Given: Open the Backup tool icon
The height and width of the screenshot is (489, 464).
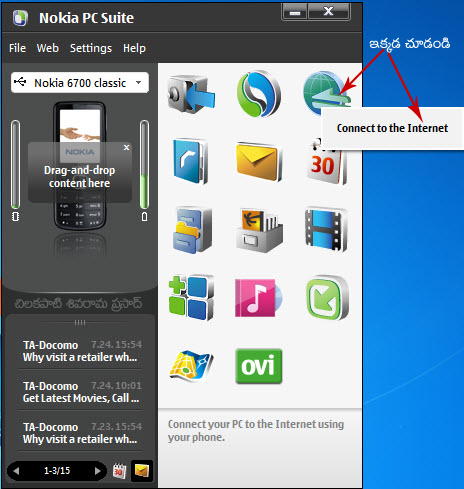Looking at the screenshot, I should [191, 94].
